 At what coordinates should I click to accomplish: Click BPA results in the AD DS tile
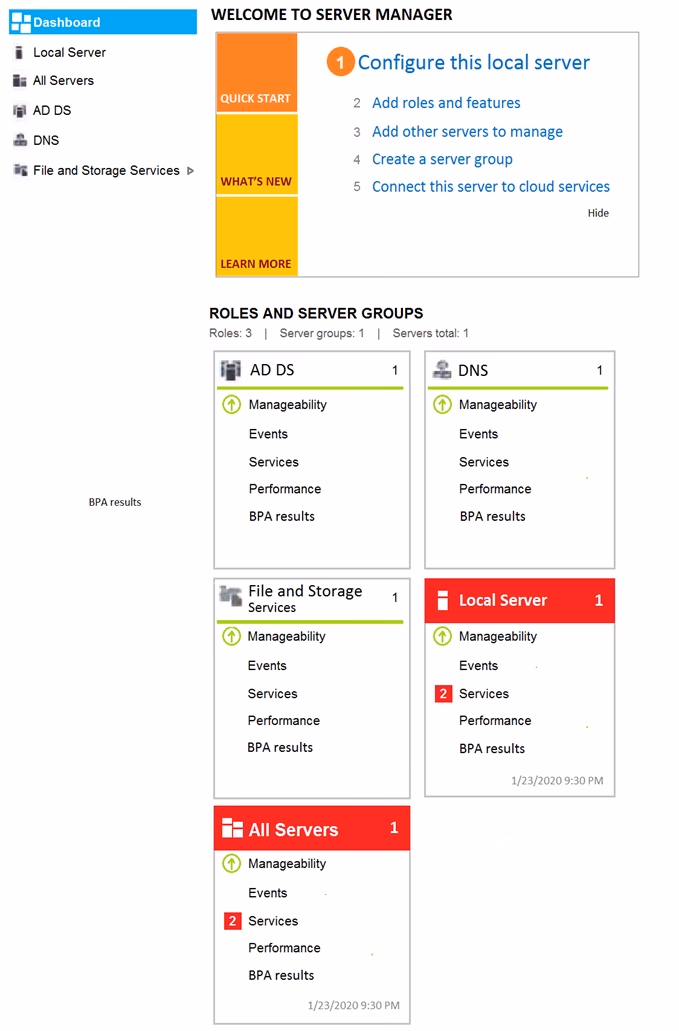coord(281,517)
